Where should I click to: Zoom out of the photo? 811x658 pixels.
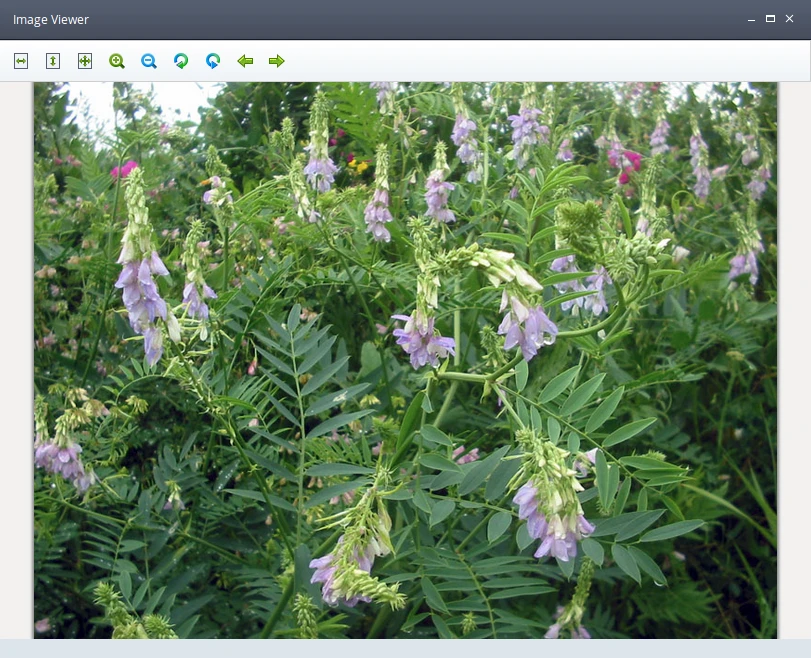point(148,61)
